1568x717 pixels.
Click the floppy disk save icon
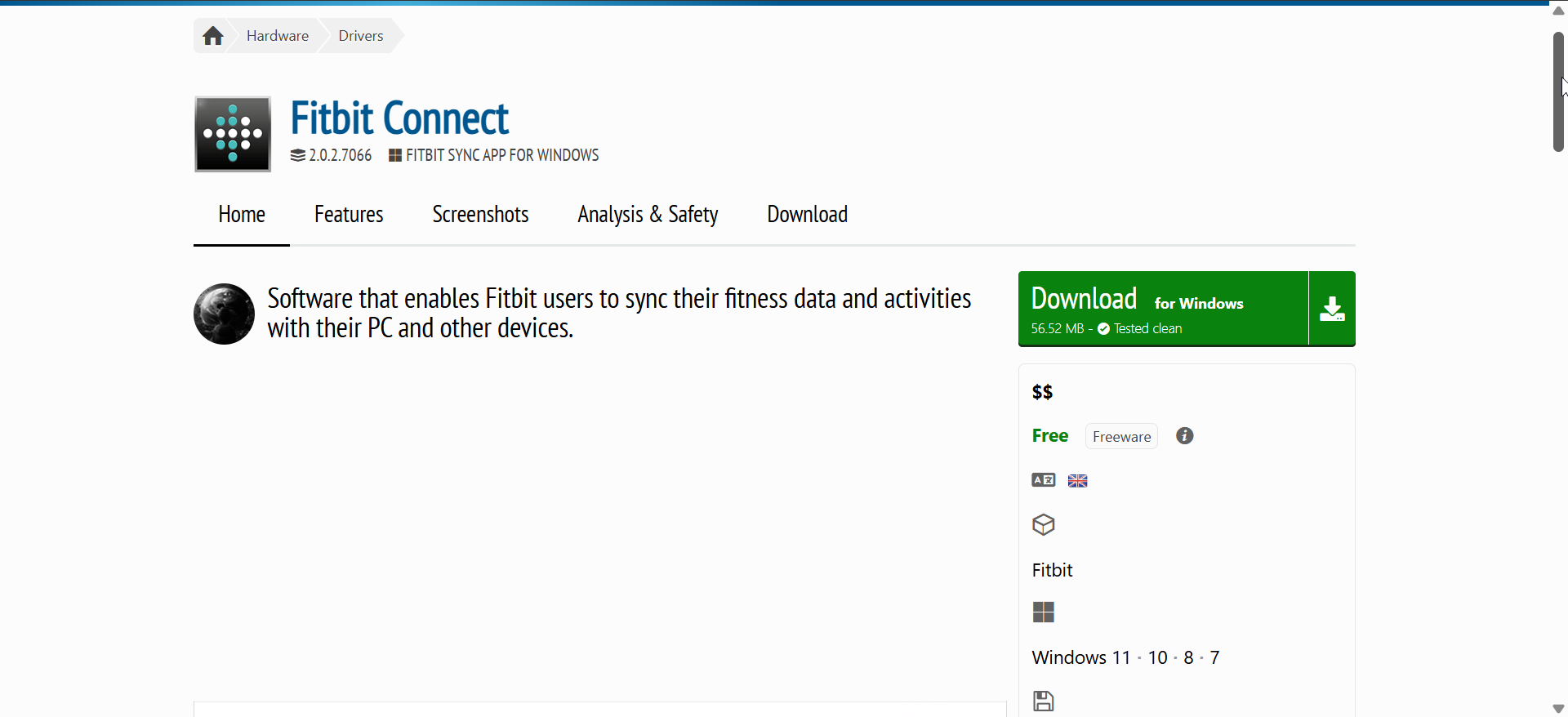[1044, 701]
